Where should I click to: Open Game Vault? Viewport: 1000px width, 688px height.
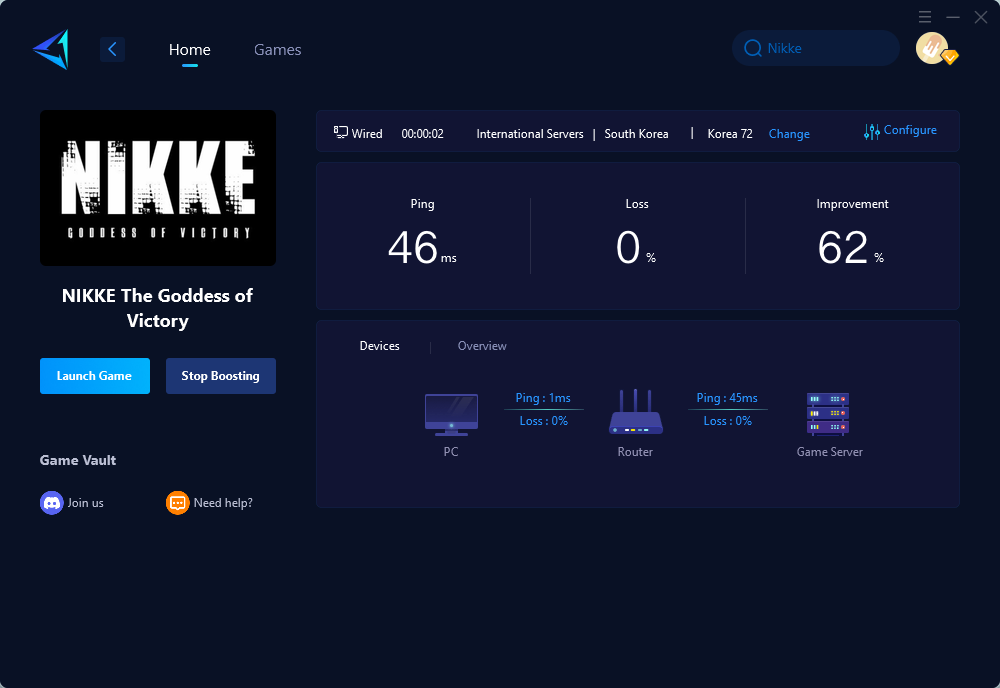tap(78, 460)
